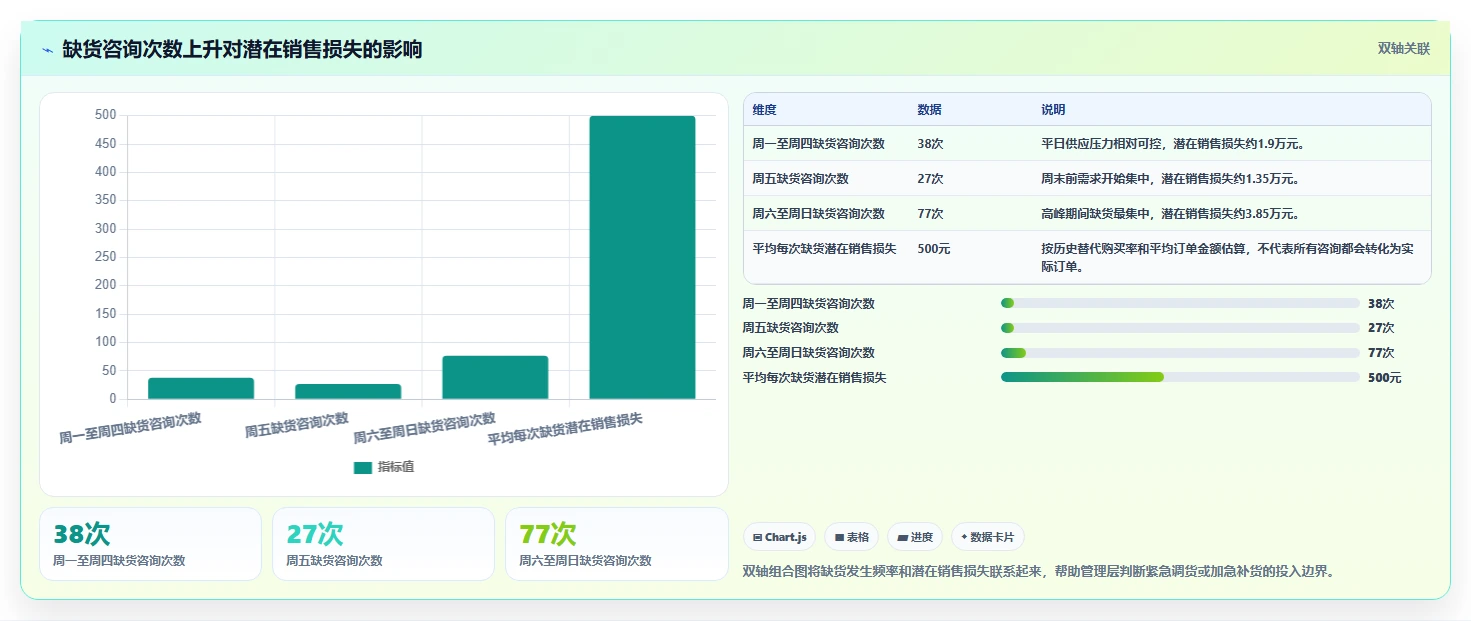The width and height of the screenshot is (1471, 621).
Task: Select the Chart.js tag chip
Action: click(780, 537)
